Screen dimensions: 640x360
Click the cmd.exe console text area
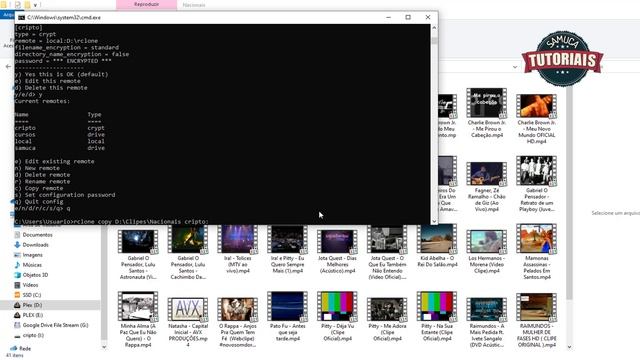(x=222, y=124)
